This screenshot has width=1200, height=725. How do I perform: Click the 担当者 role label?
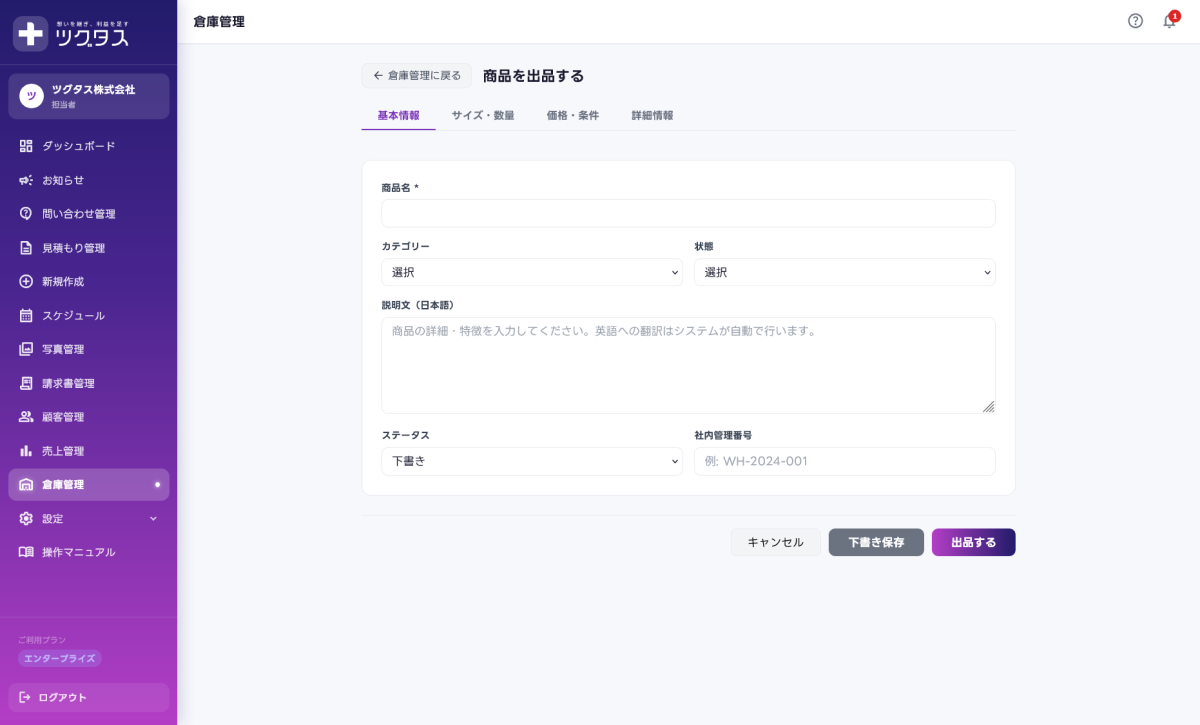pos(64,105)
